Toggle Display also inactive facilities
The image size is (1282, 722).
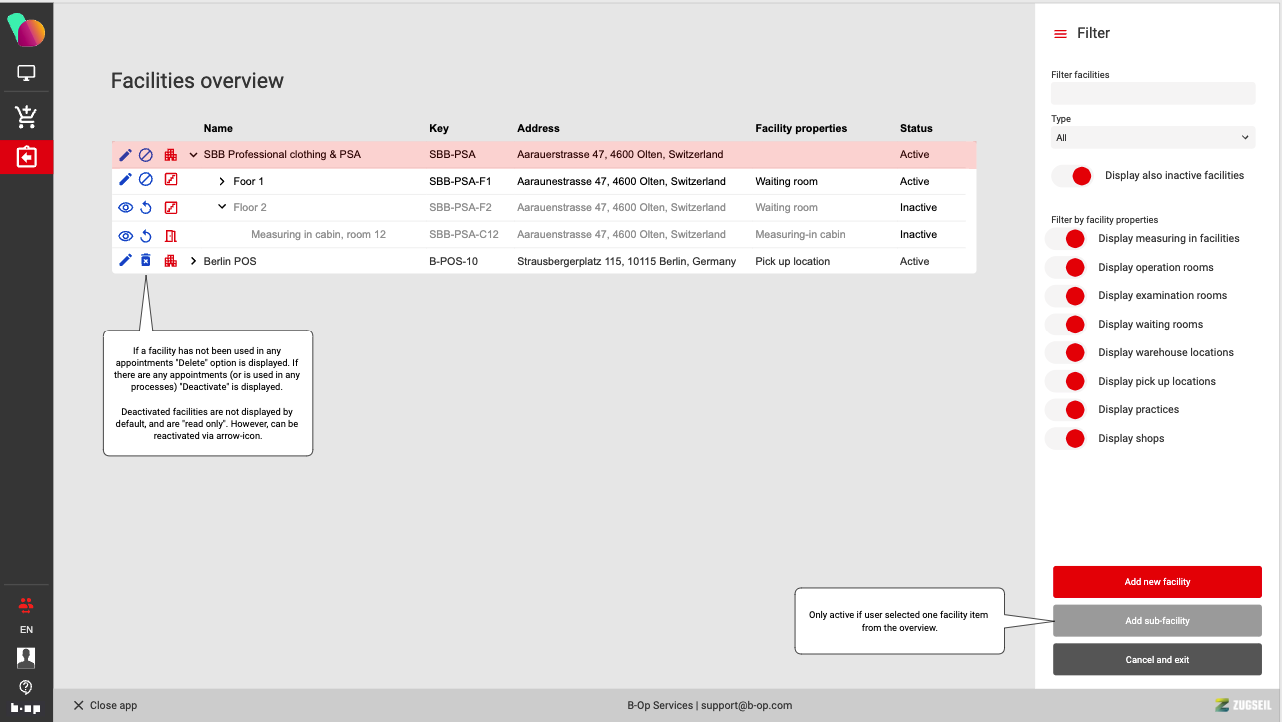[1071, 176]
